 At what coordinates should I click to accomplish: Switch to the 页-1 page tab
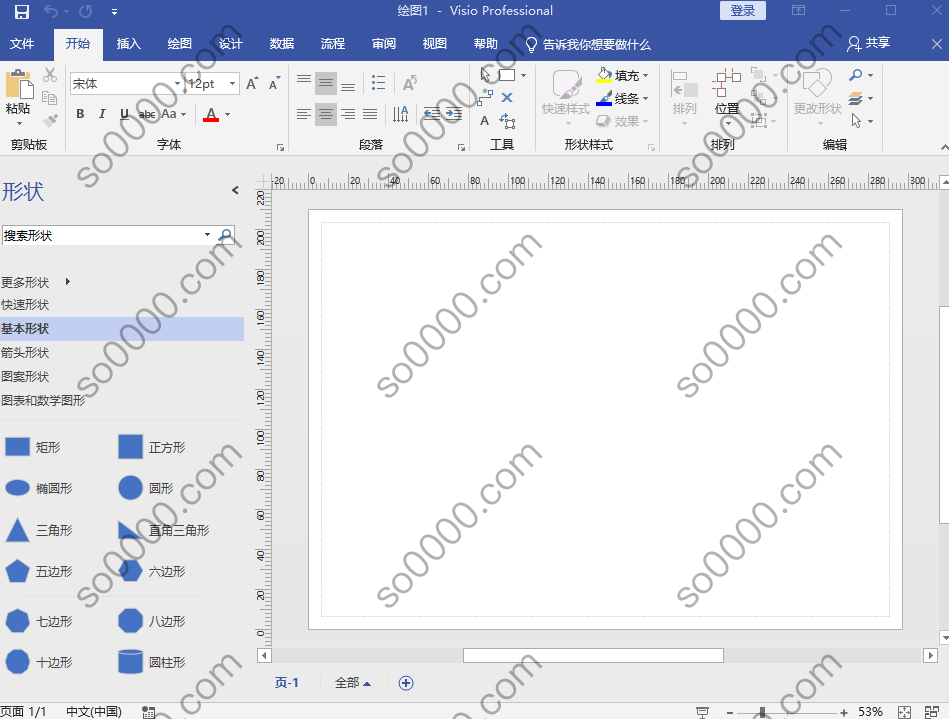(287, 683)
